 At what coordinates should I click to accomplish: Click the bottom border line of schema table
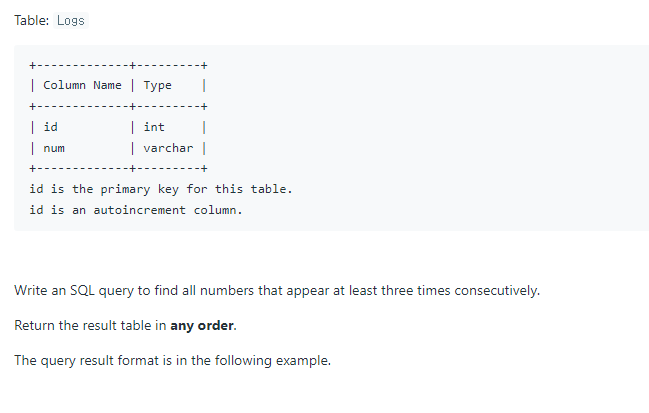(x=118, y=168)
